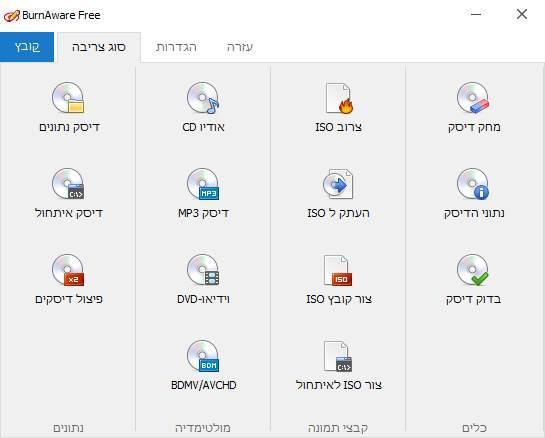Open the Audio CD (אודיו CD) icon

(203, 98)
